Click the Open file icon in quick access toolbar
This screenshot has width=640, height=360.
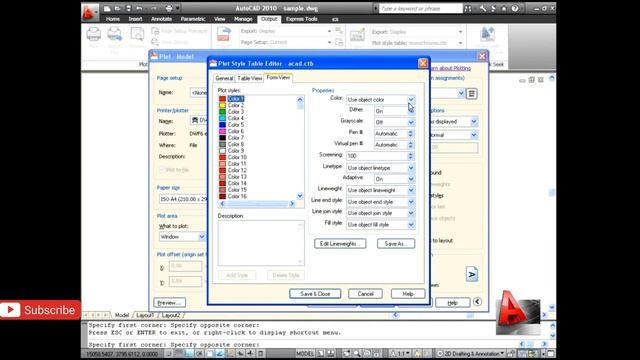click(x=118, y=8)
